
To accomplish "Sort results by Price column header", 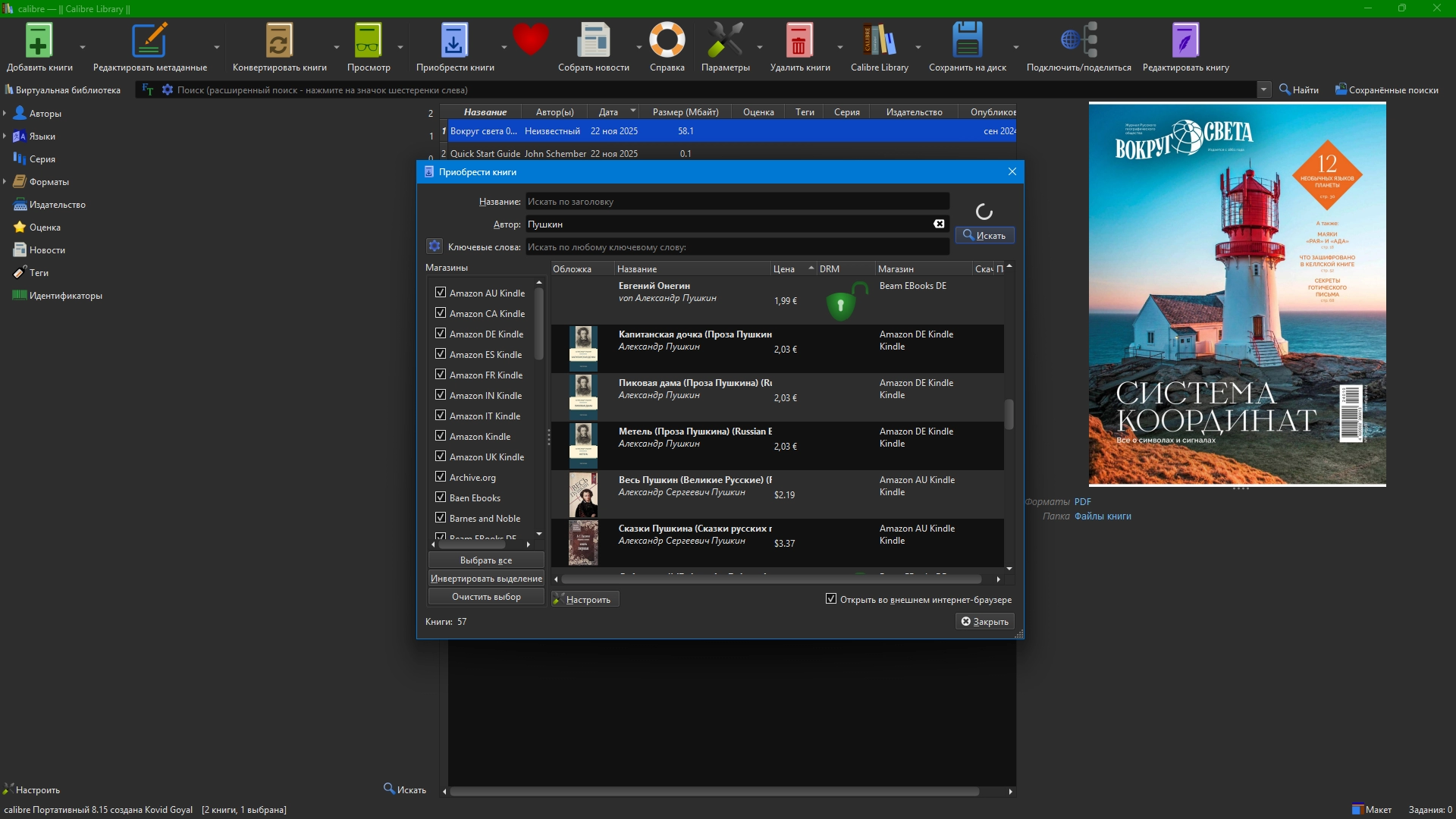I will [x=784, y=269].
